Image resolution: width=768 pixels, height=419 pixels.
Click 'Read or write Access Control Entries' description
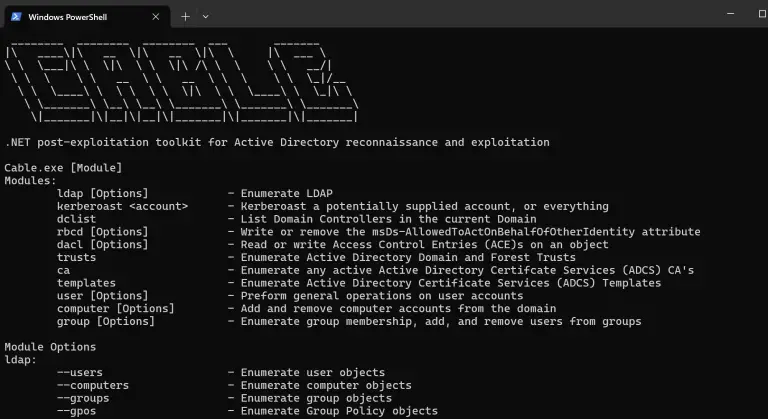[x=425, y=245]
